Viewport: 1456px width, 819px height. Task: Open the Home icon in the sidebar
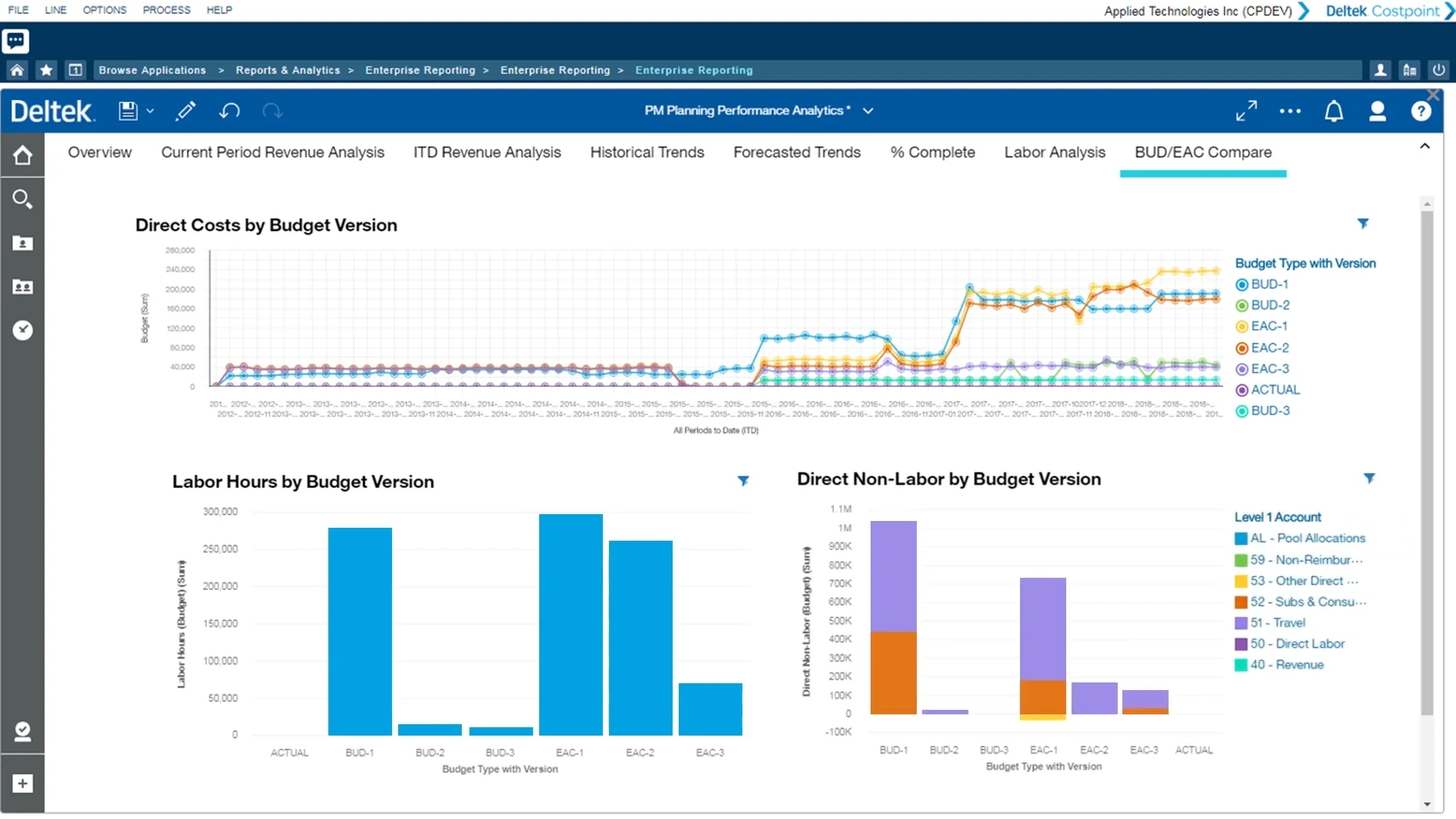pyautogui.click(x=23, y=155)
